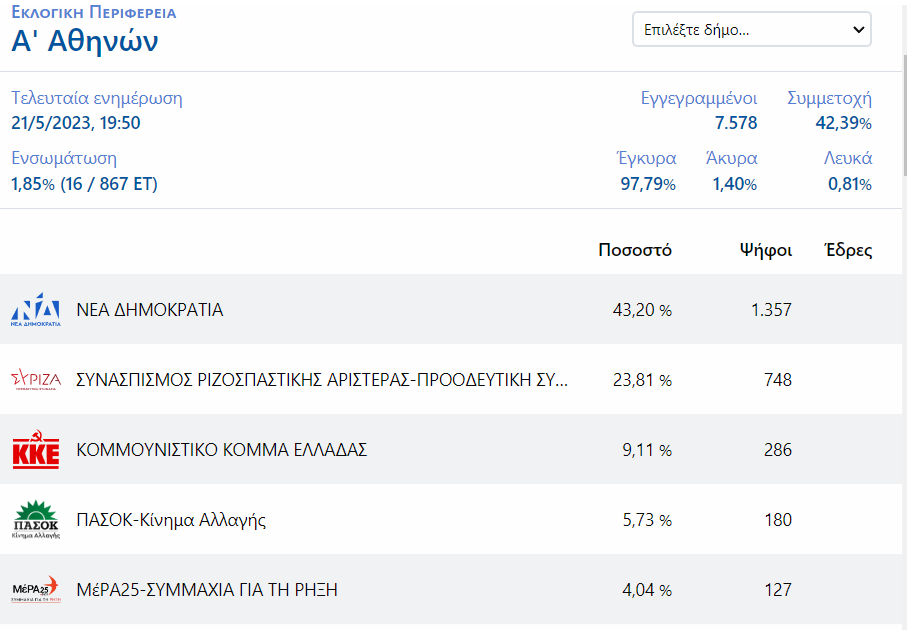The height and width of the screenshot is (630, 907).
Task: Click the 748 votes value
Action: [x=777, y=380]
